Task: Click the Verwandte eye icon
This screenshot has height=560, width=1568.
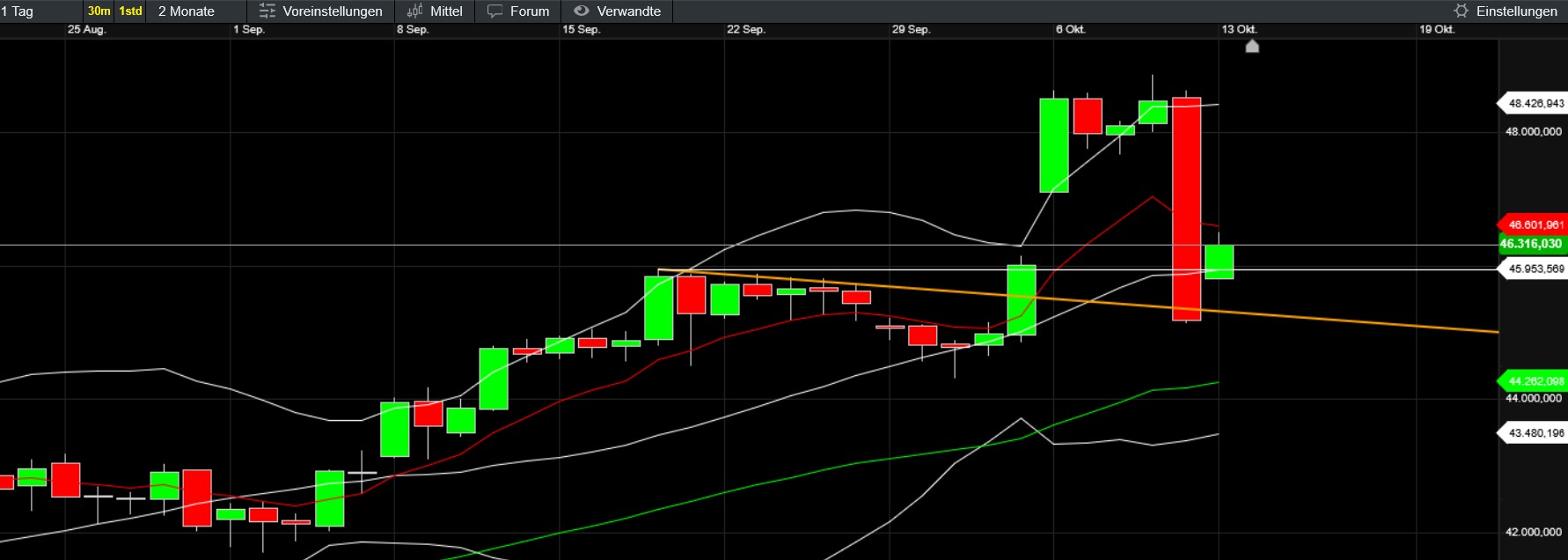Action: pyautogui.click(x=581, y=11)
